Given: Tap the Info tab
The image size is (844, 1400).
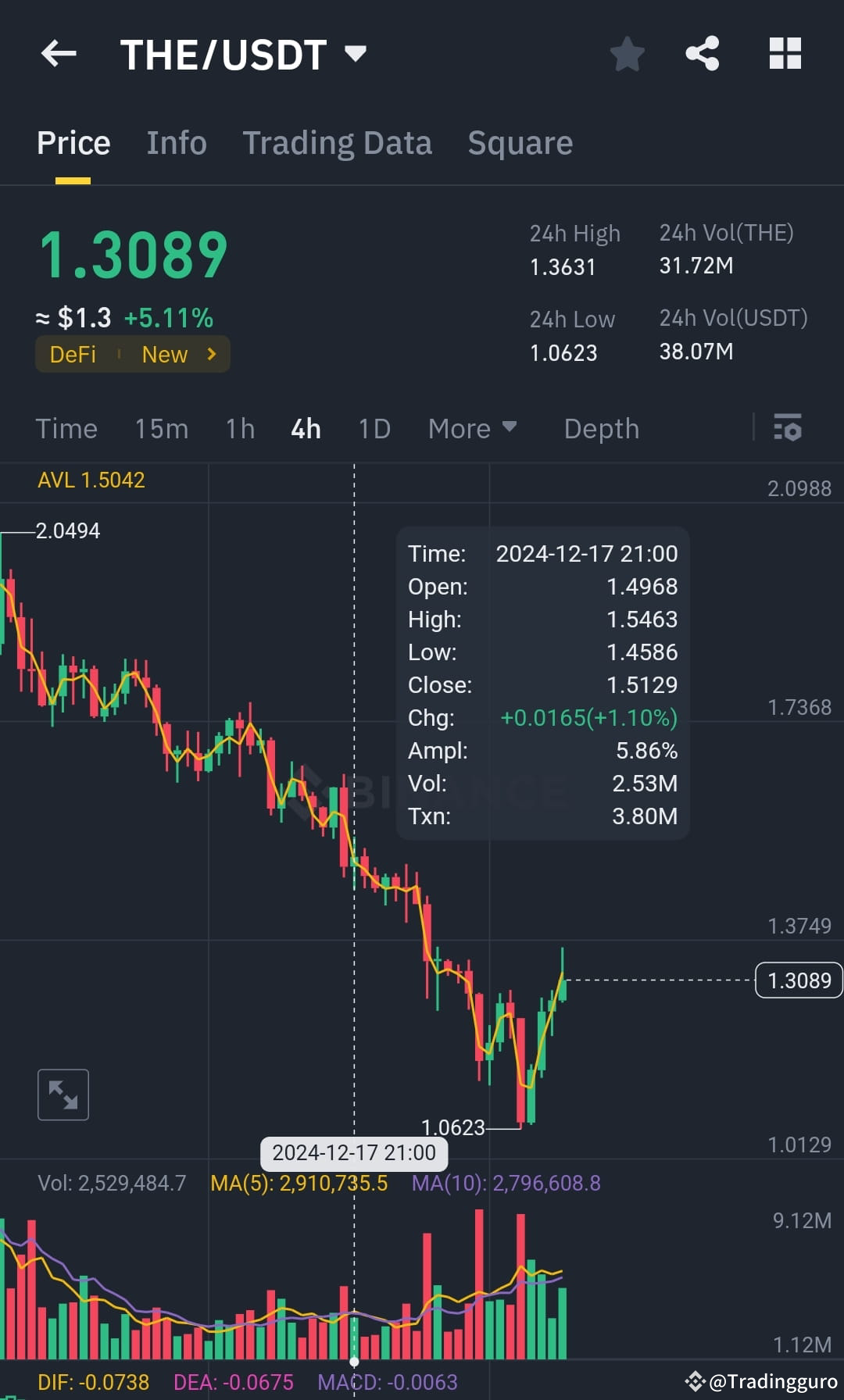Looking at the screenshot, I should click(x=176, y=143).
